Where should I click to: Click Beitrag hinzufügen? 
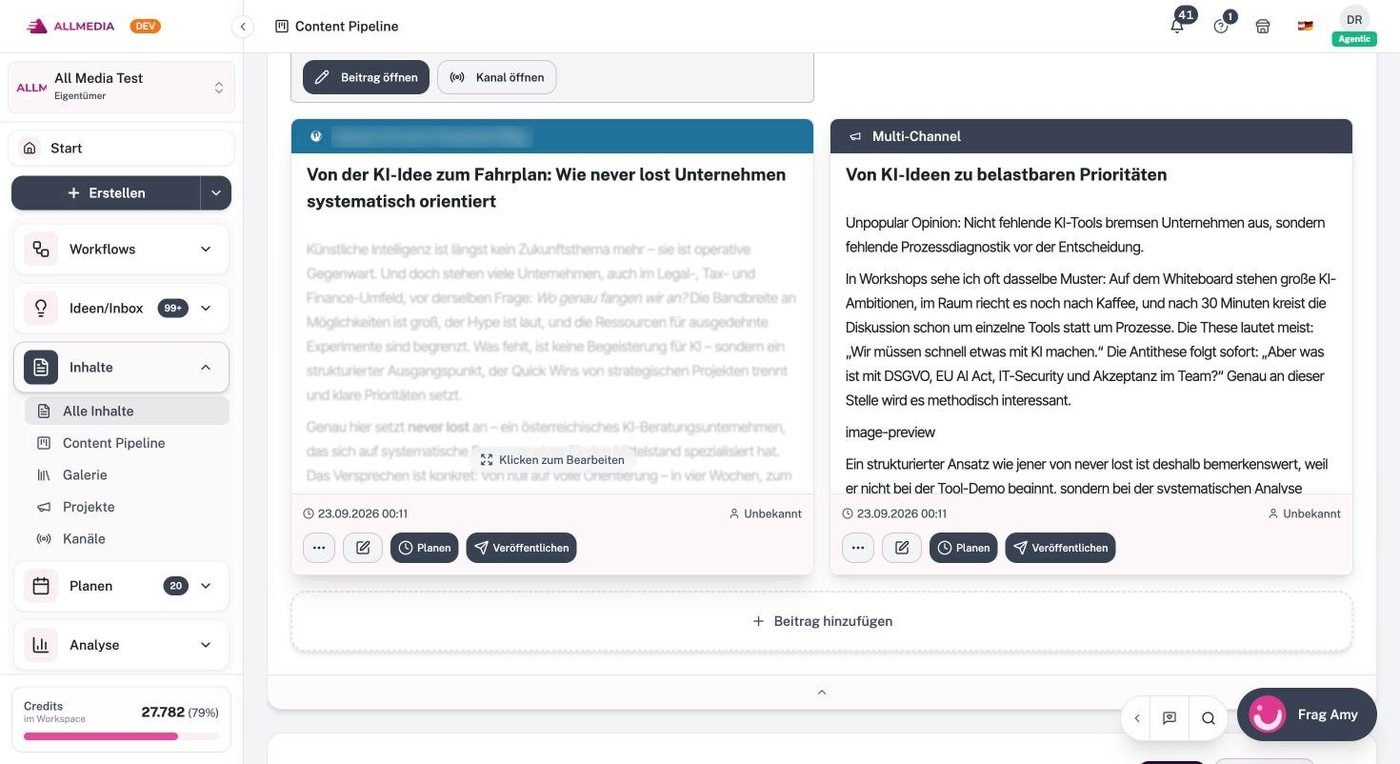pyautogui.click(x=822, y=621)
